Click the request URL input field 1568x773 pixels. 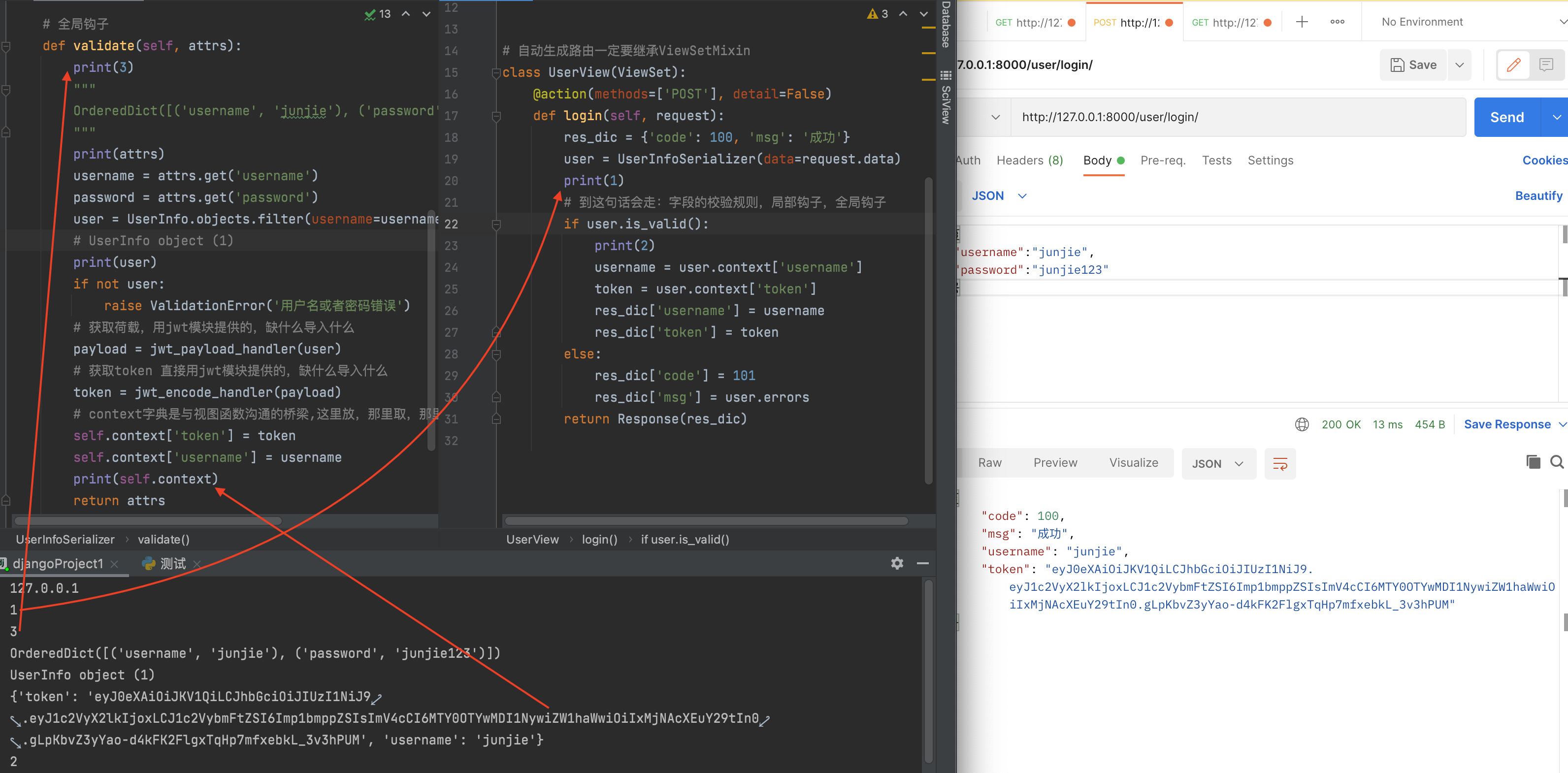pos(1236,118)
